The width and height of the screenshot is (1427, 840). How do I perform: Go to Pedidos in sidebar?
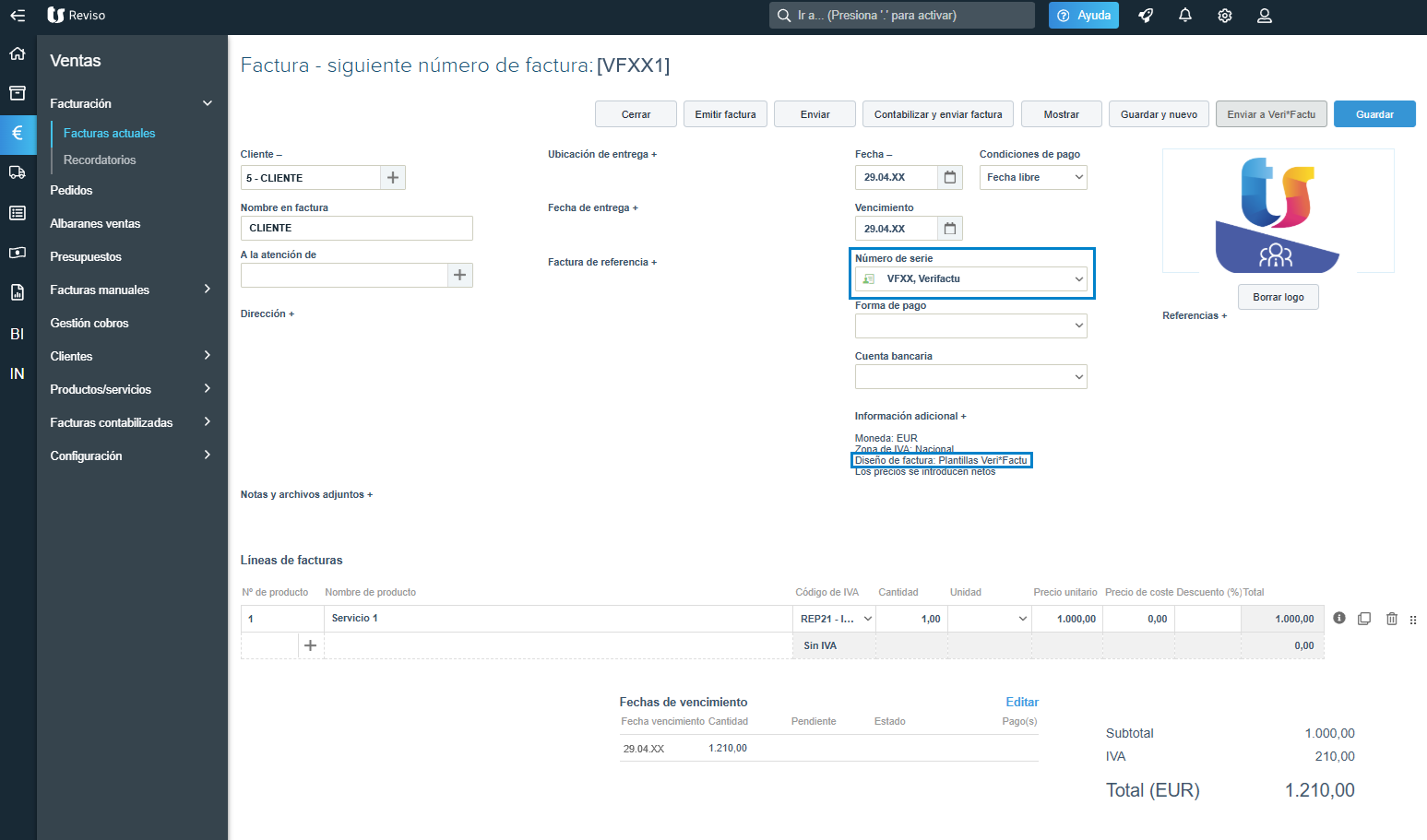click(x=71, y=190)
